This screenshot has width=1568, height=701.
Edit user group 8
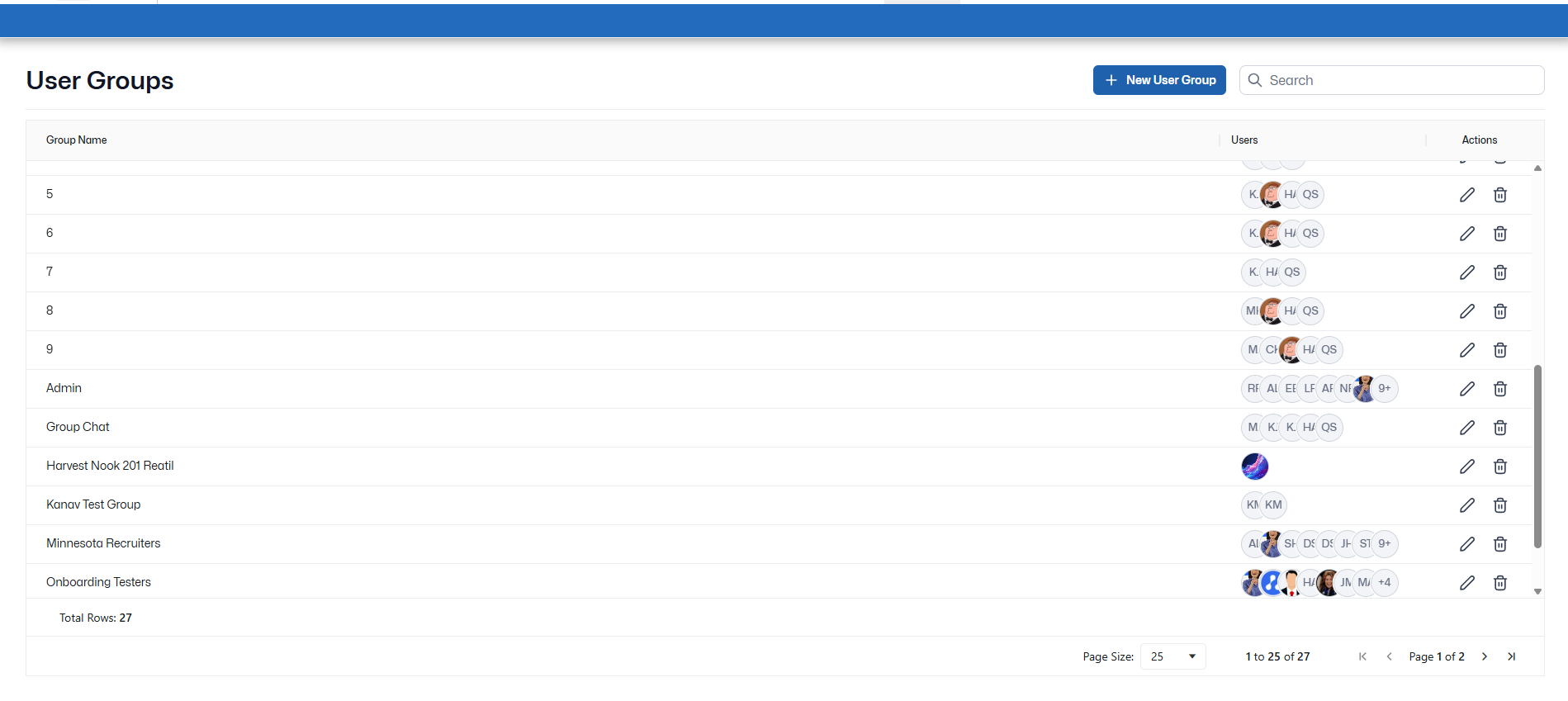1467,311
